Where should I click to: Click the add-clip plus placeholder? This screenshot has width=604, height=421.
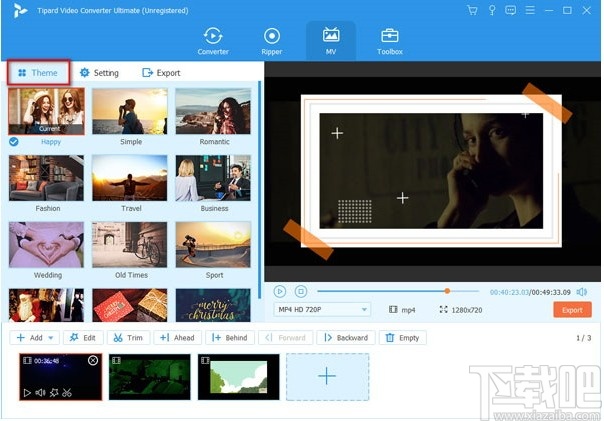click(x=327, y=377)
